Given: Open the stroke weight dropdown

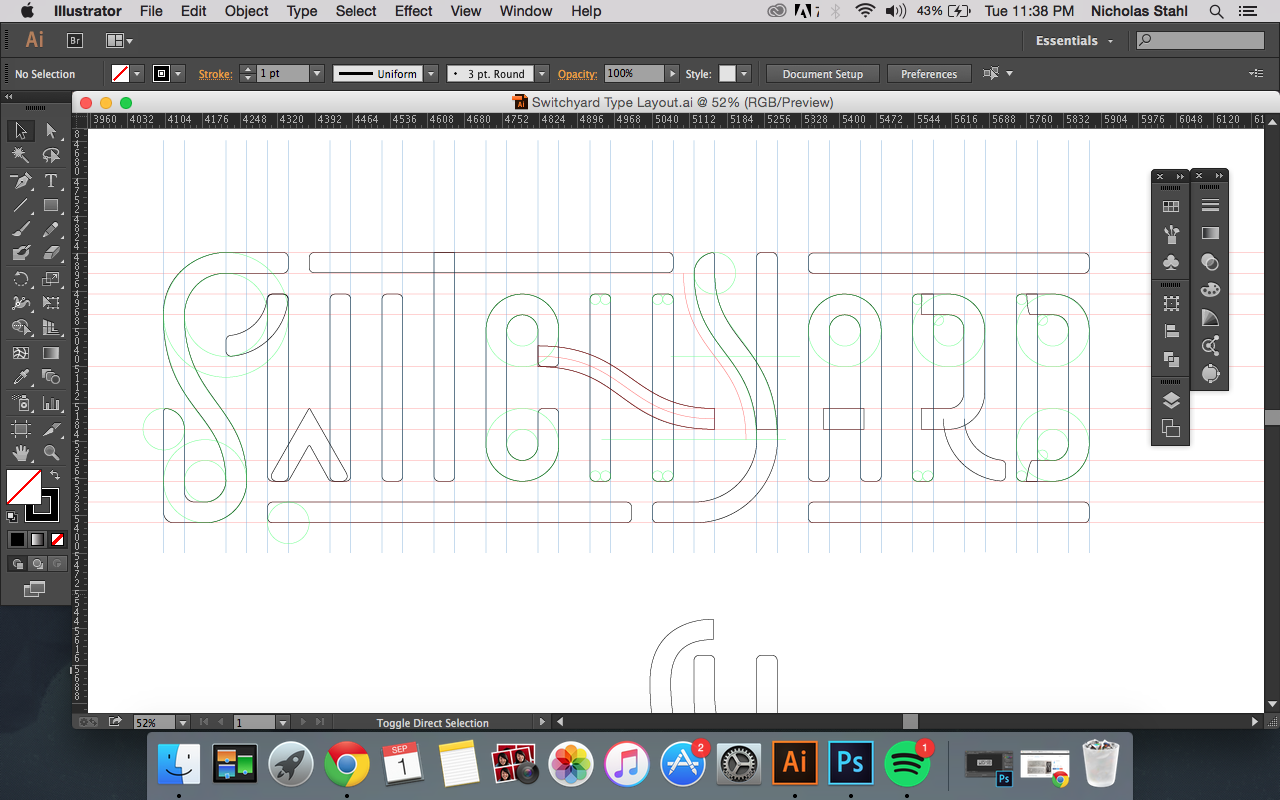Looking at the screenshot, I should pos(317,74).
